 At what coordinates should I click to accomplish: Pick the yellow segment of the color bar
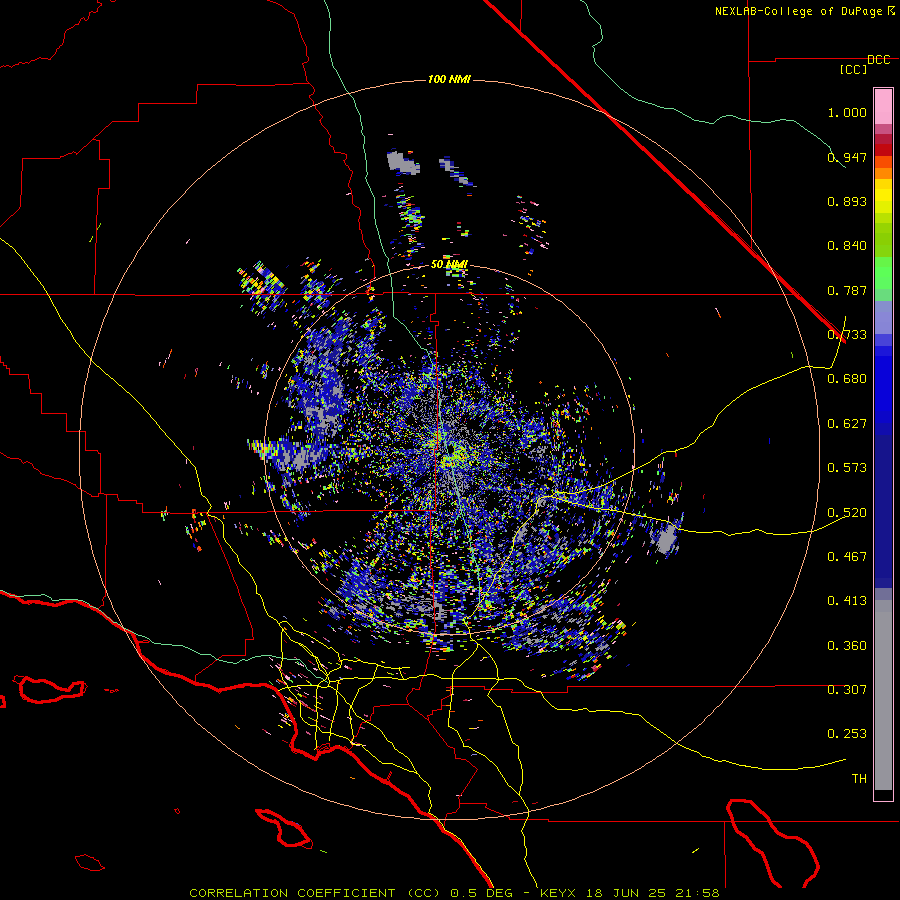pyautogui.click(x=883, y=195)
